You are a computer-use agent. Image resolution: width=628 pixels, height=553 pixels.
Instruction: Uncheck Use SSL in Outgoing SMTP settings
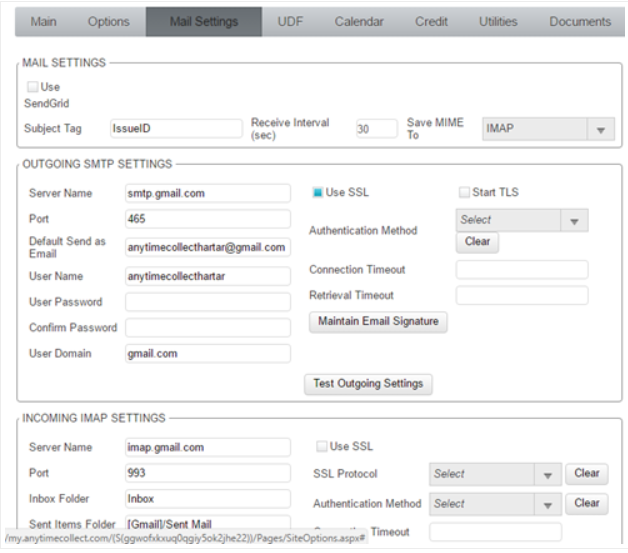318,192
